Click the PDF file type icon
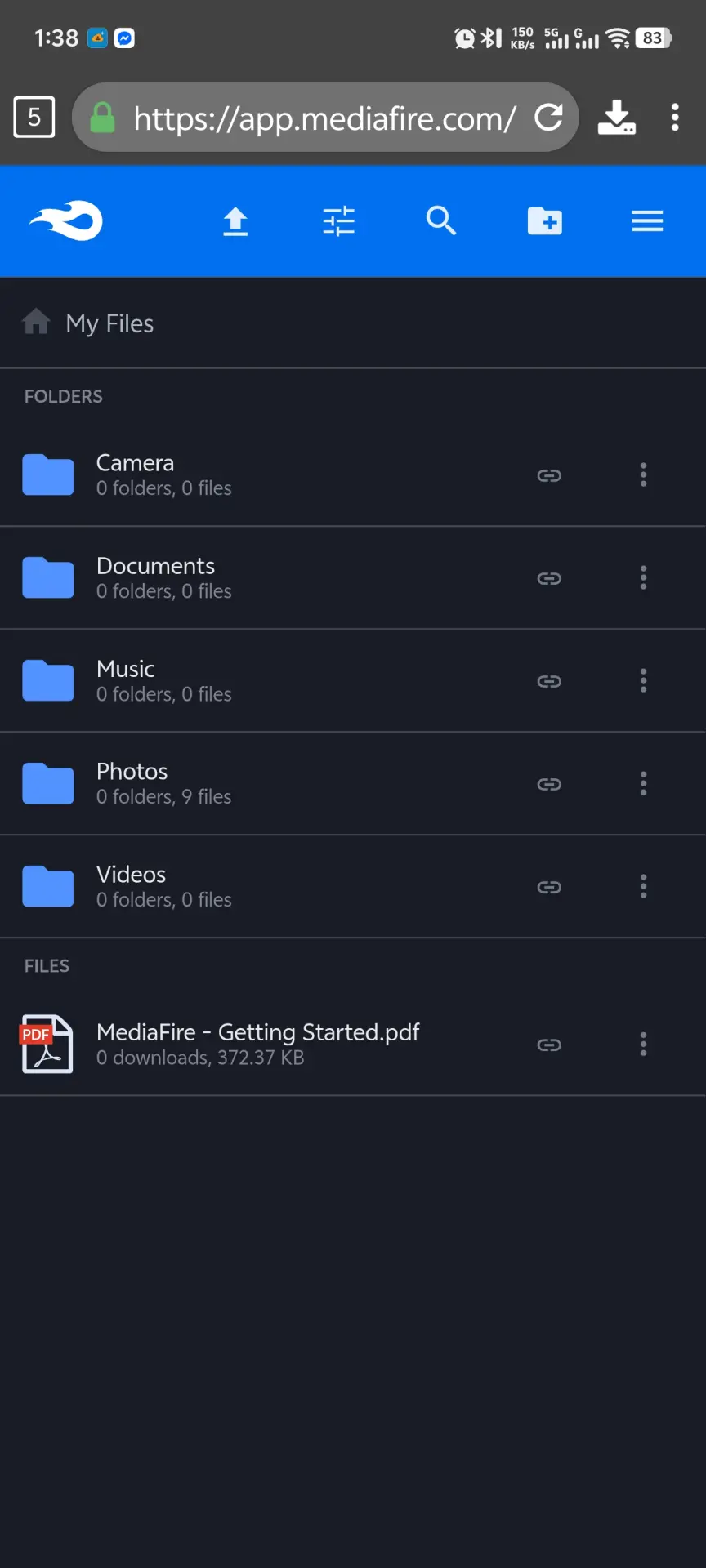The image size is (706, 1568). [47, 1044]
